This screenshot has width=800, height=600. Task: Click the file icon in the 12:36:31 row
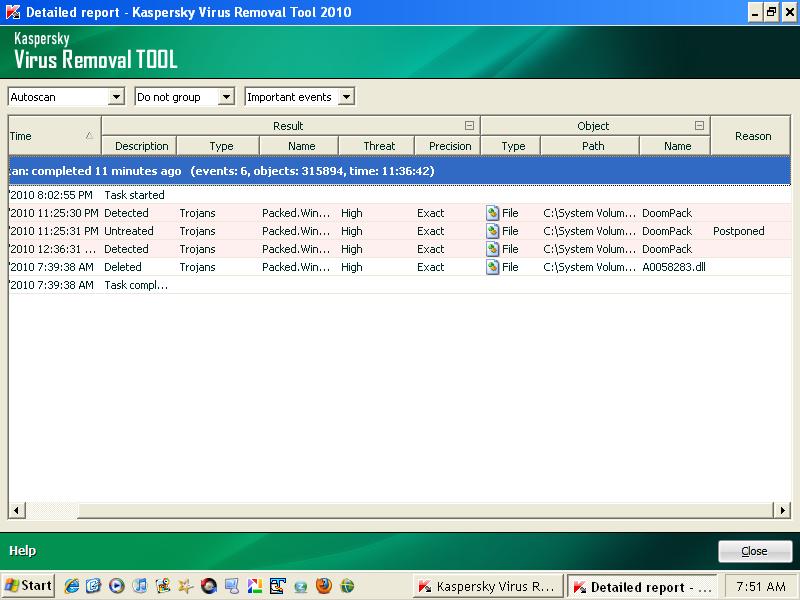click(x=492, y=249)
